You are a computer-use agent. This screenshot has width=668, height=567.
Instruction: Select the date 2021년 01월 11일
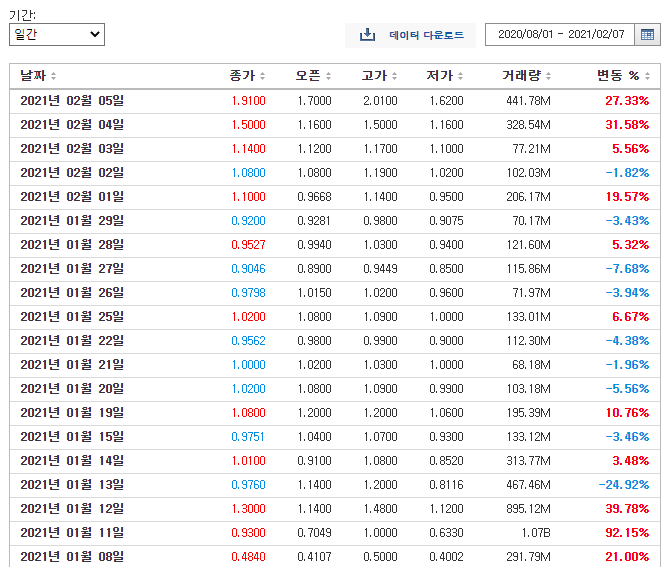pyautogui.click(x=72, y=533)
